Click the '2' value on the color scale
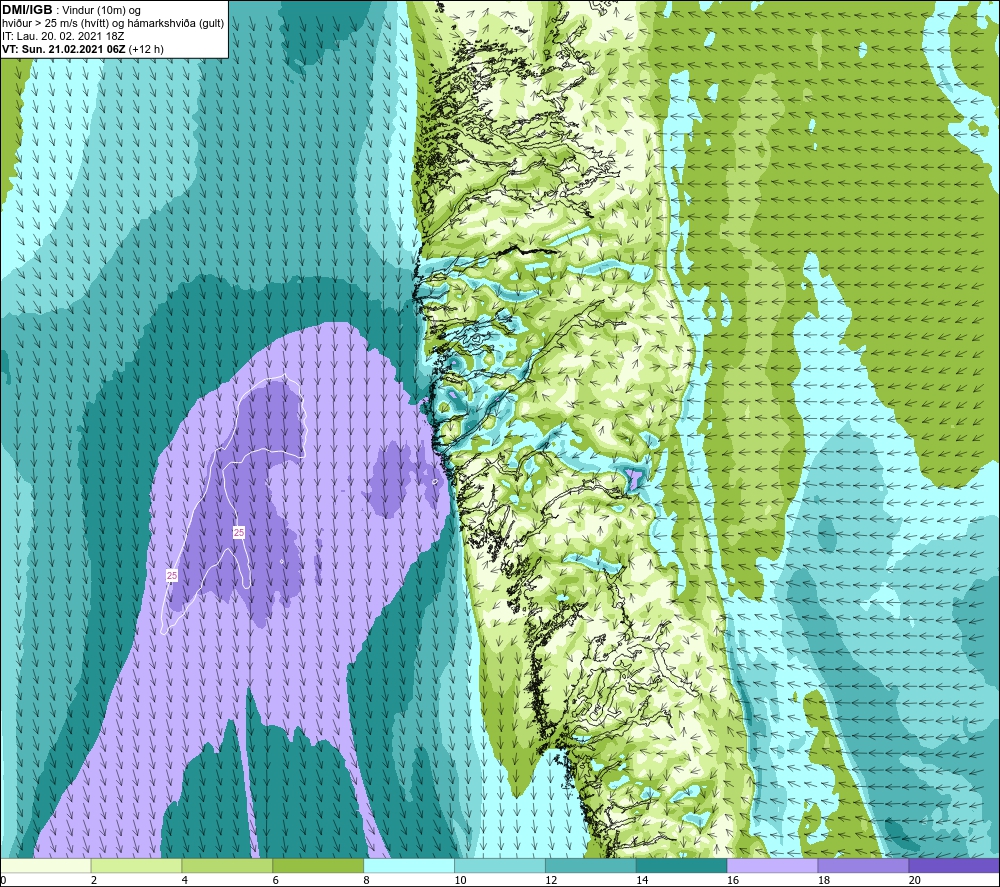The width and height of the screenshot is (1000, 887). [x=94, y=880]
